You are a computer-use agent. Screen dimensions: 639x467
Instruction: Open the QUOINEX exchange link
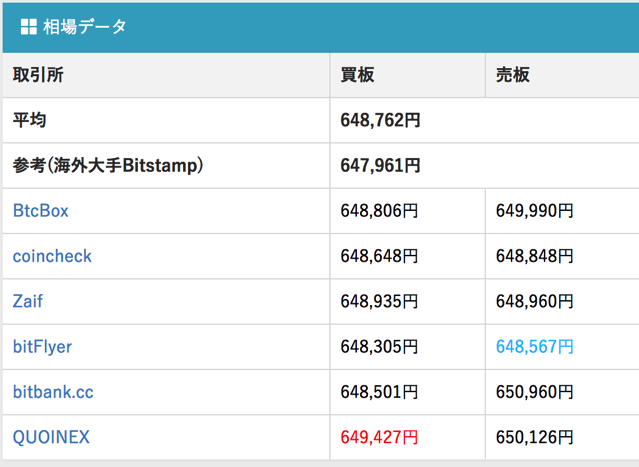(51, 437)
